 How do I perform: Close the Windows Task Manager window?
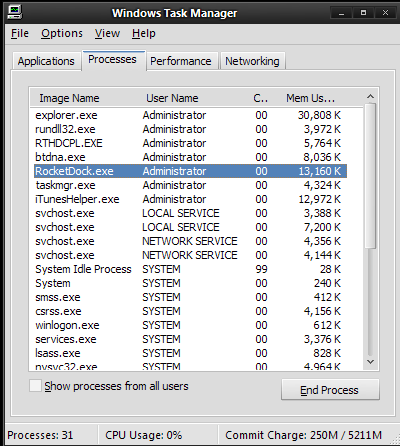coord(385,13)
